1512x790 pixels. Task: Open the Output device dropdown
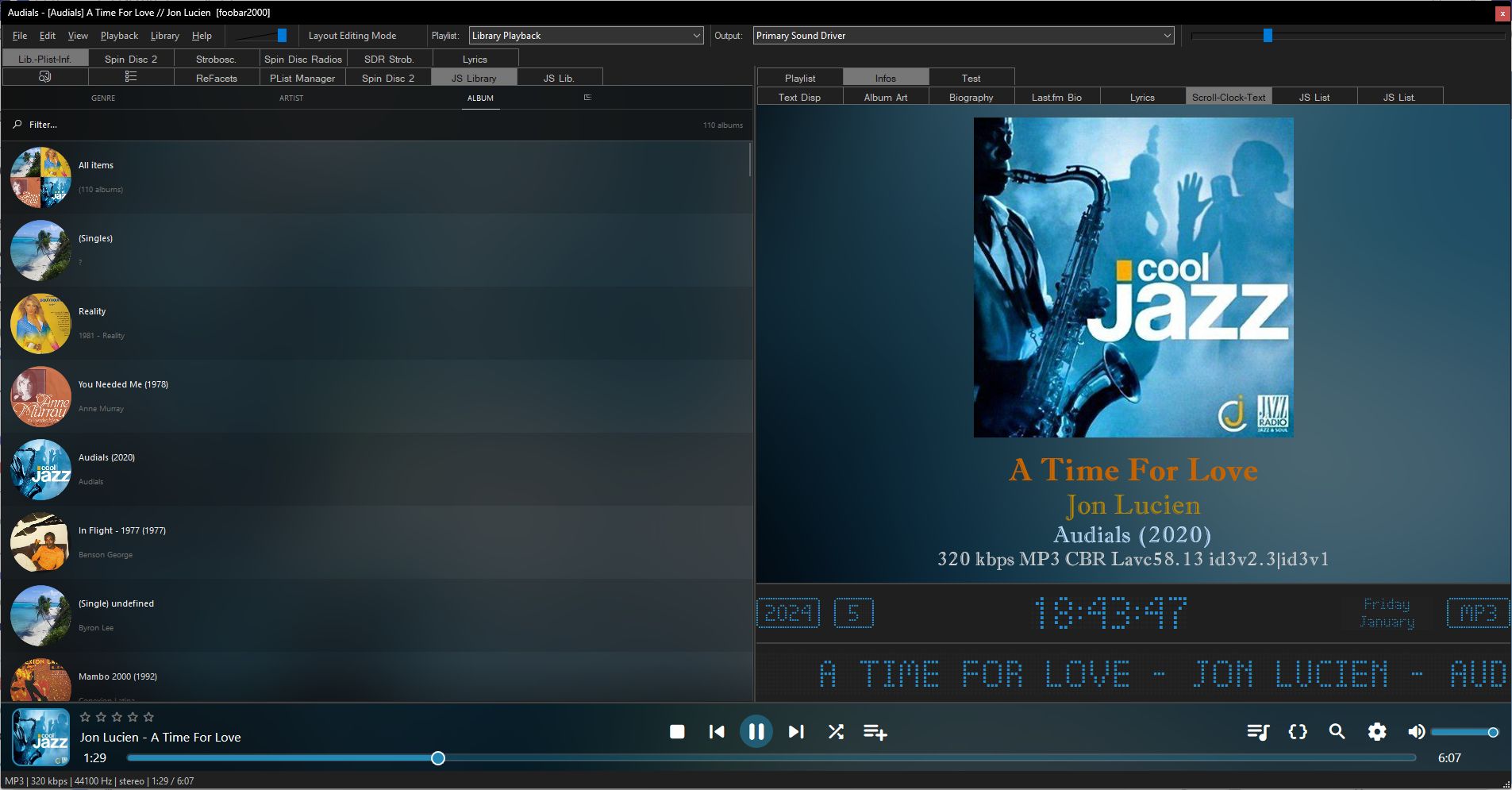[964, 36]
